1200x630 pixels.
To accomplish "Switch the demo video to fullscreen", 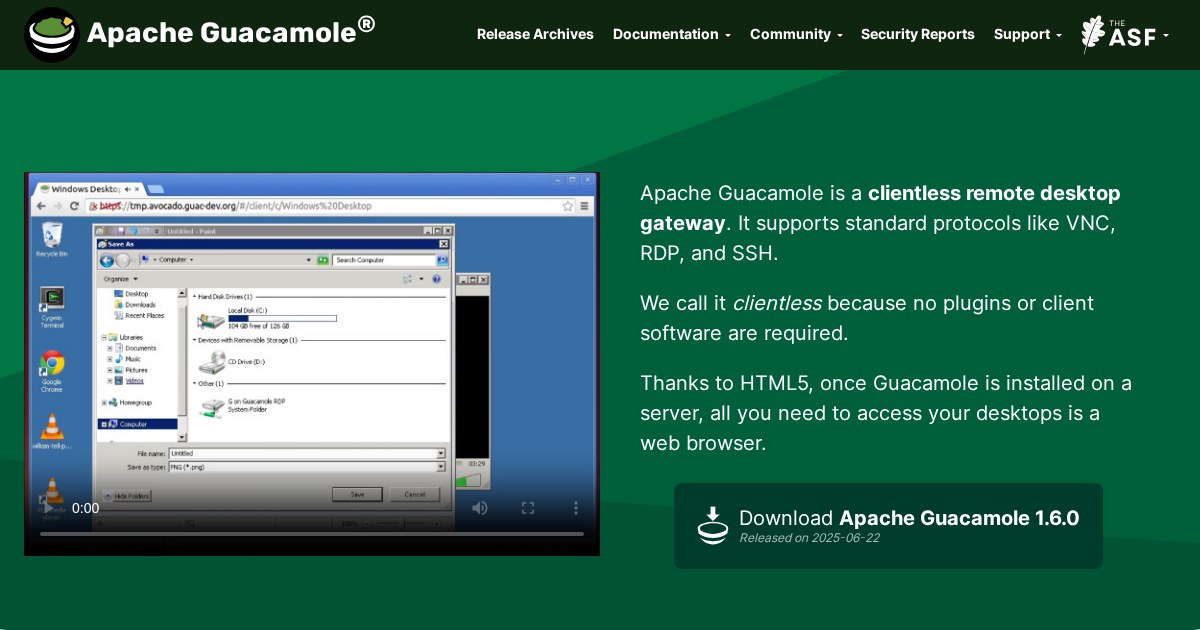I will (x=528, y=508).
